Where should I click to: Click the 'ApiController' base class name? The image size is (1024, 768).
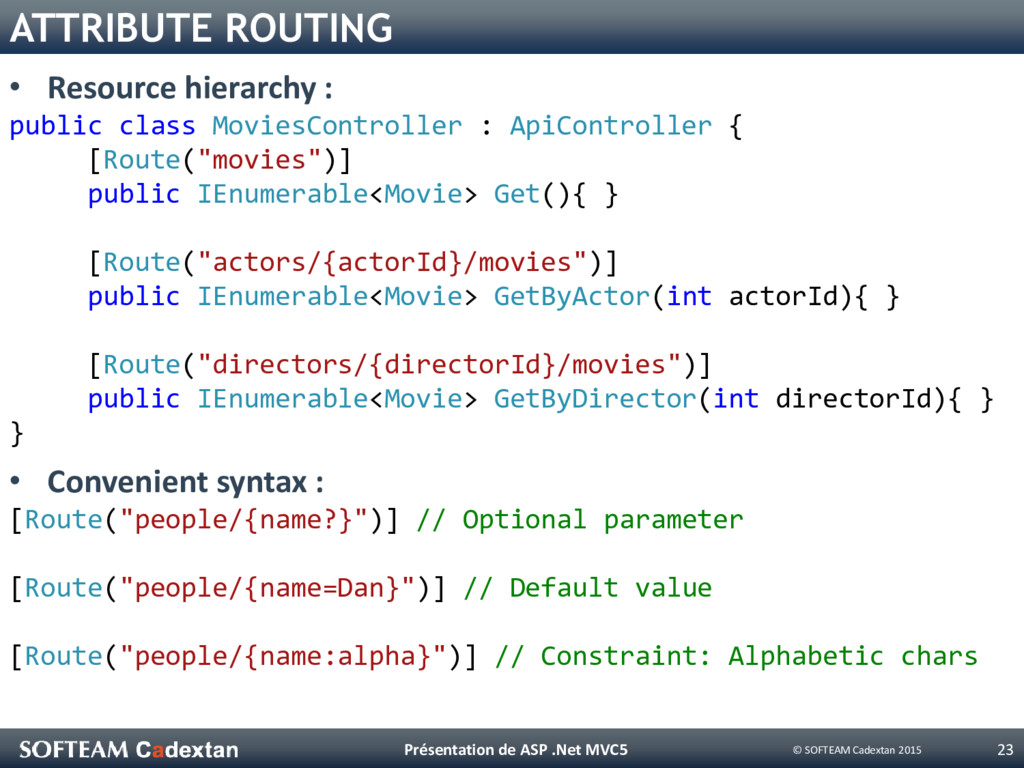[x=611, y=125]
